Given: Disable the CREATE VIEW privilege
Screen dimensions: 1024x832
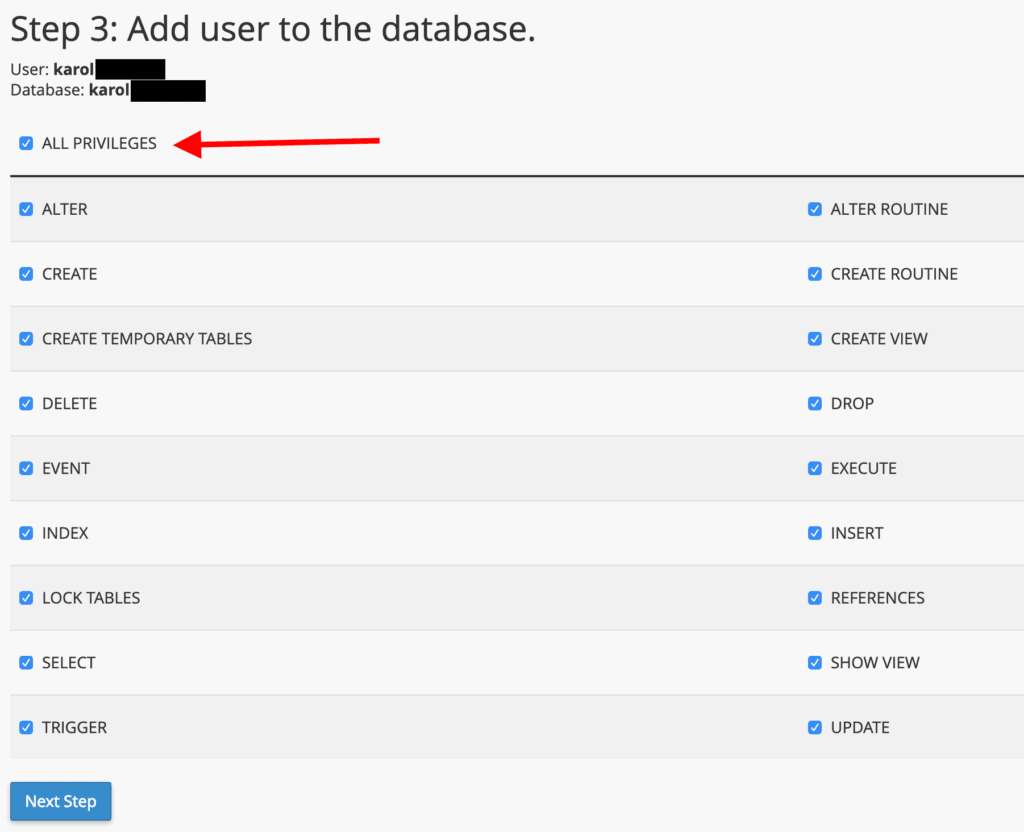Looking at the screenshot, I should (815, 339).
